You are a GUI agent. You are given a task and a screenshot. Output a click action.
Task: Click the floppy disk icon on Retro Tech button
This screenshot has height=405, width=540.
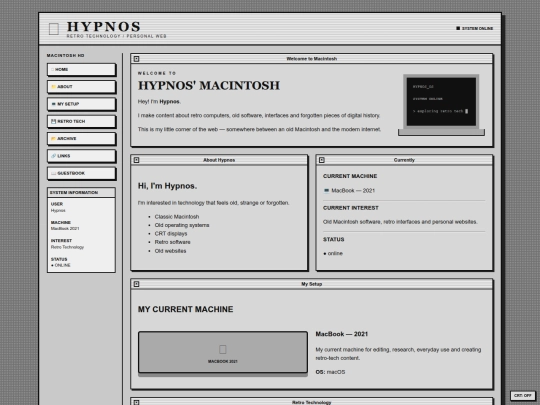click(x=53, y=121)
